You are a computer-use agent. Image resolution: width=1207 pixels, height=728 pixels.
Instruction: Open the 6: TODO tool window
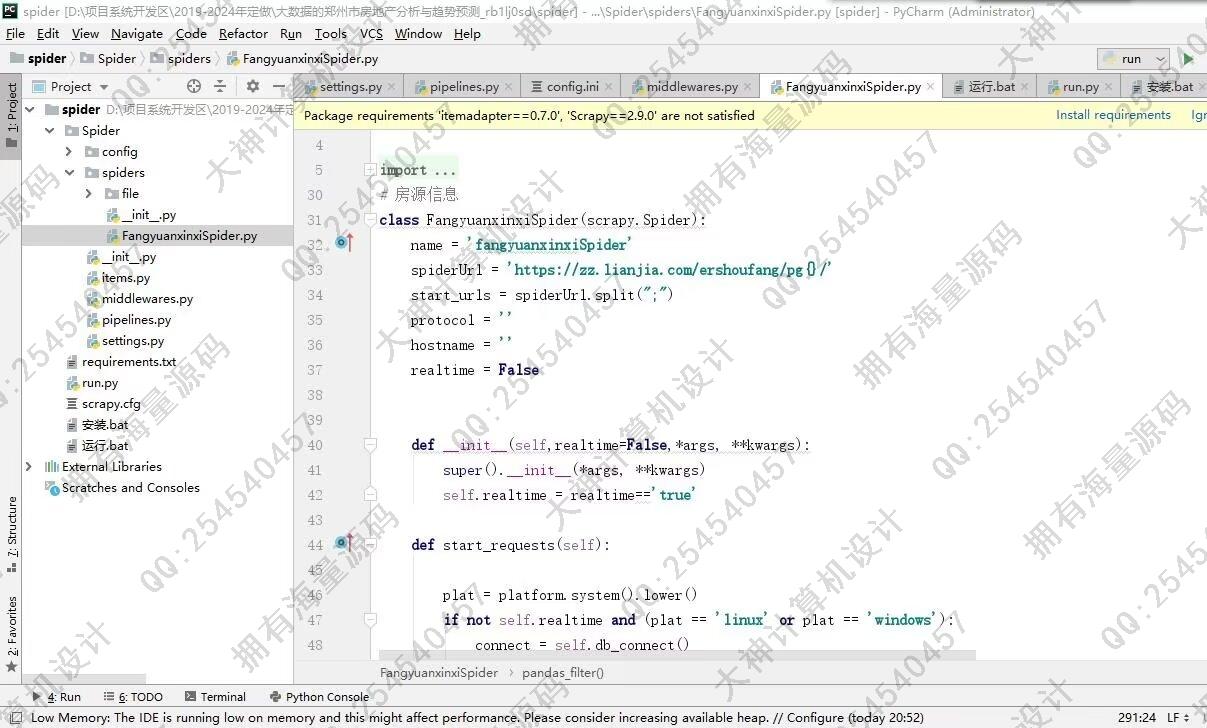pyautogui.click(x=133, y=697)
